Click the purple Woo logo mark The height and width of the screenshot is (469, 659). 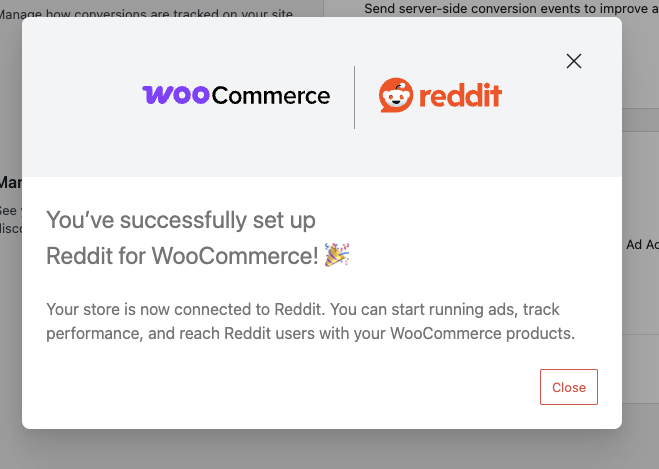[176, 95]
